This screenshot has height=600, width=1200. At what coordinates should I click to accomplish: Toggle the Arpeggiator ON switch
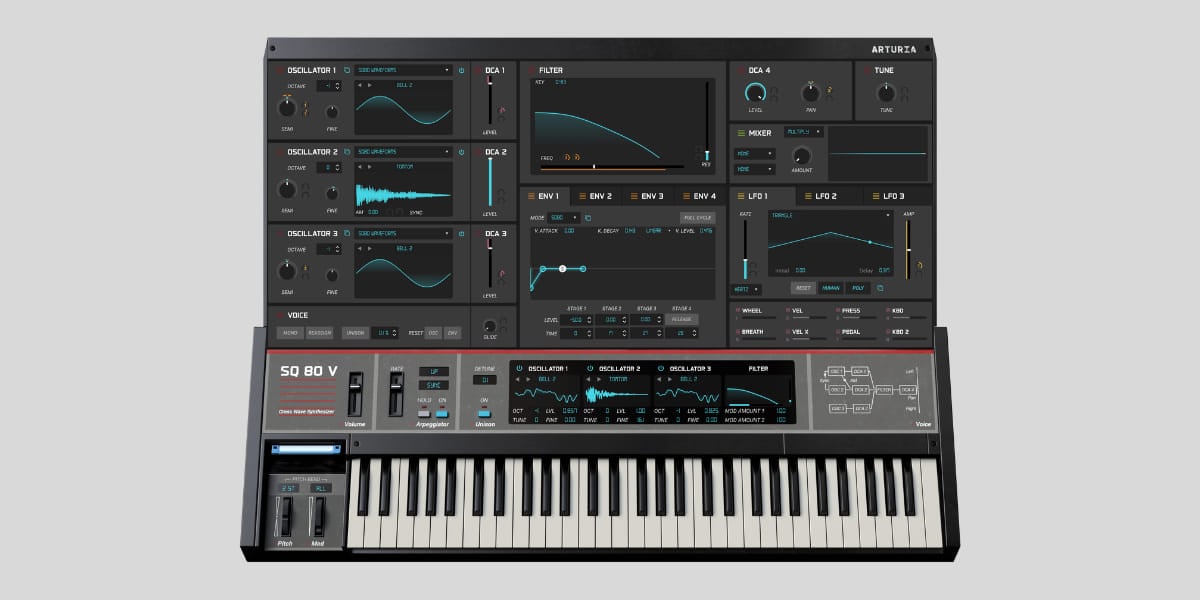pyautogui.click(x=442, y=411)
